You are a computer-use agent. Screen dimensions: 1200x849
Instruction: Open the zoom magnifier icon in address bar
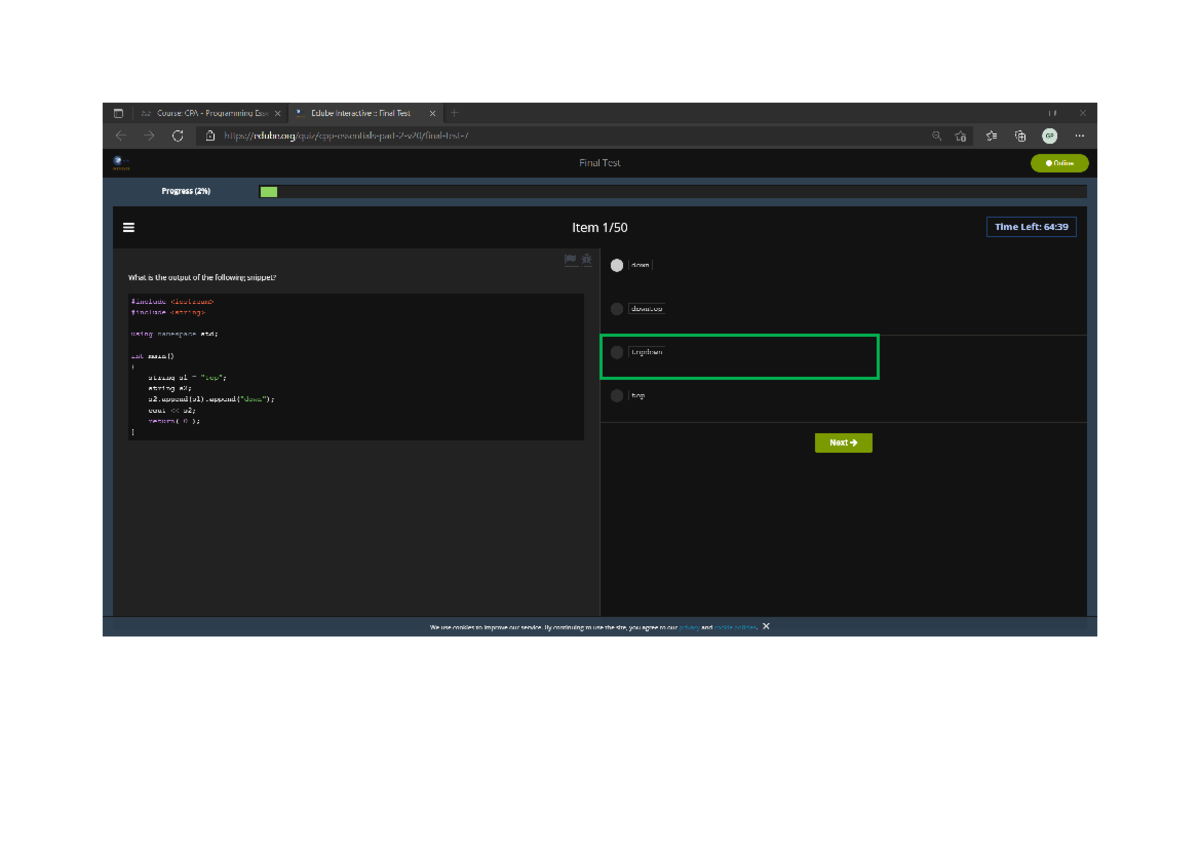coord(937,136)
